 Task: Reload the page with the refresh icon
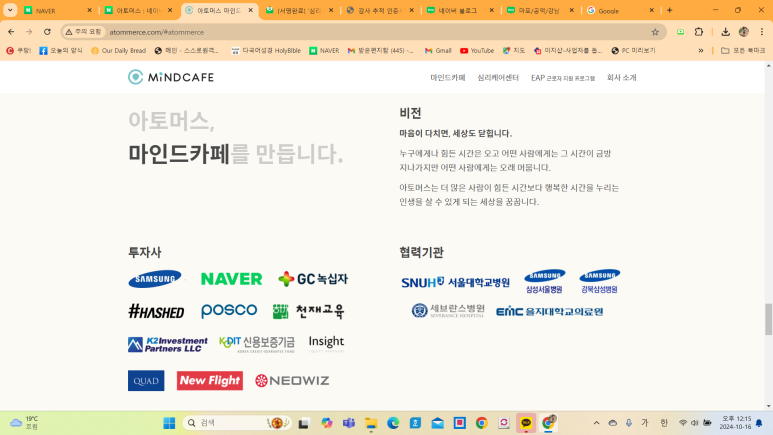pyautogui.click(x=47, y=32)
